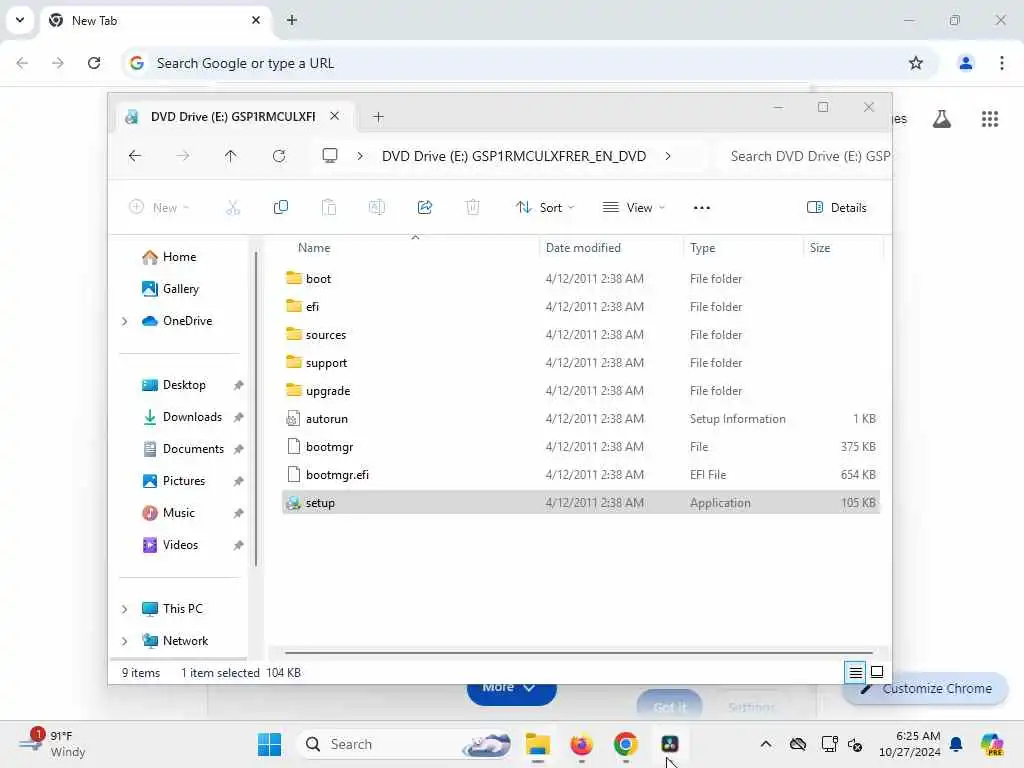Click the PC icon in address bar

pos(330,156)
